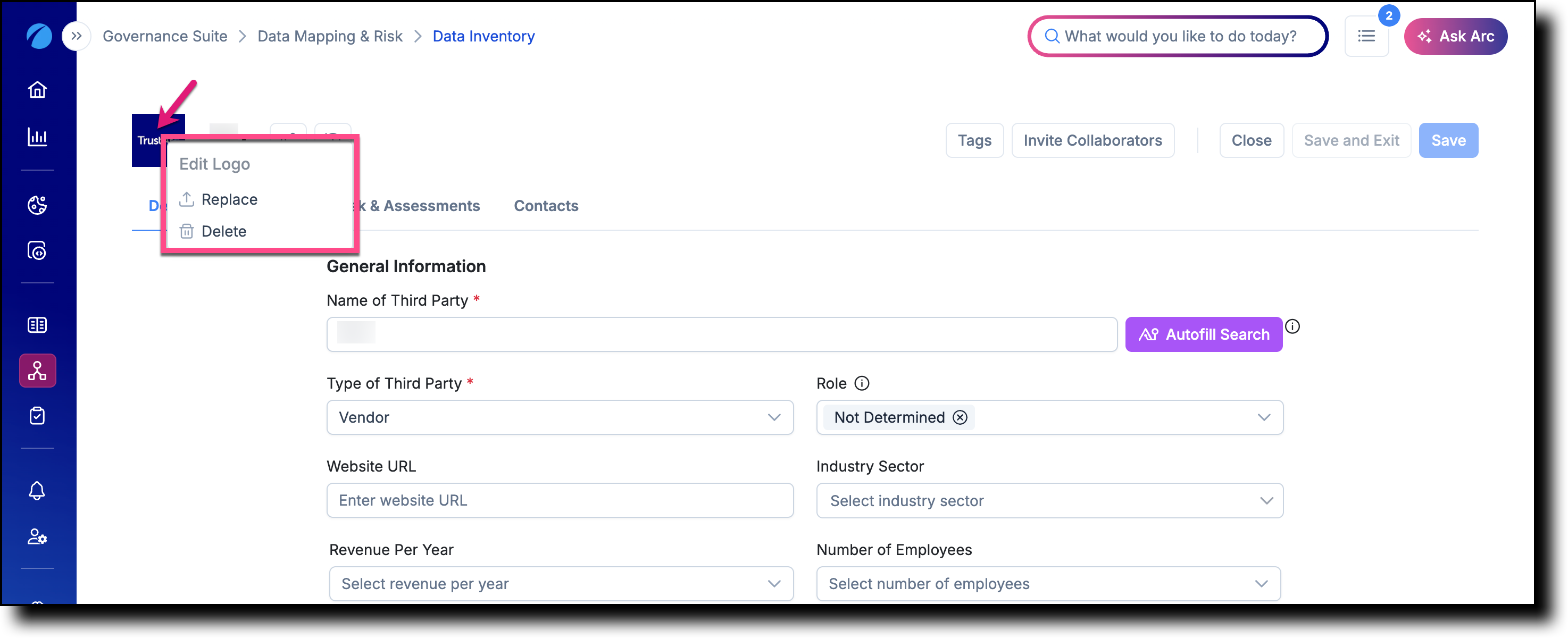Open the Home icon in the sidebar
The width and height of the screenshot is (1568, 638).
click(37, 90)
